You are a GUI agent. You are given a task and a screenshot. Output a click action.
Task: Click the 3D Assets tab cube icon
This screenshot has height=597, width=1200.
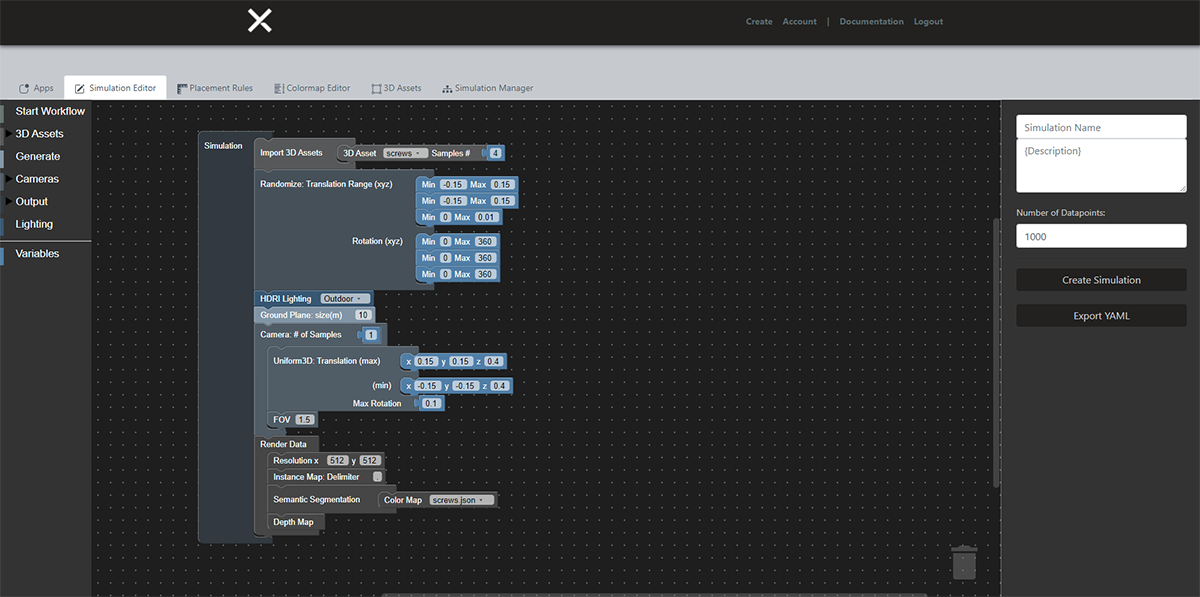[x=376, y=88]
